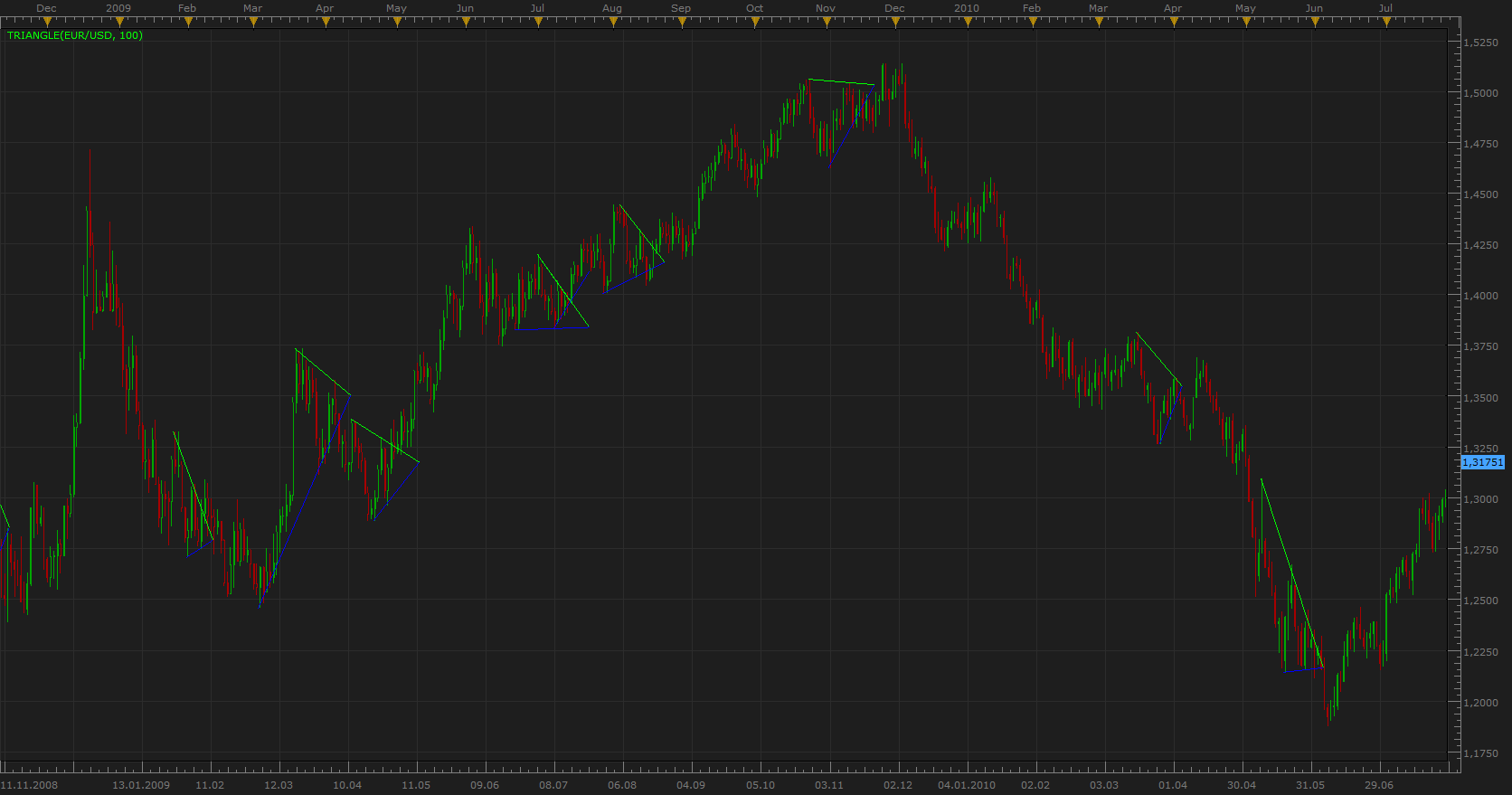
Task: Select the 03.11 date on bottom axis
Action: (x=829, y=785)
